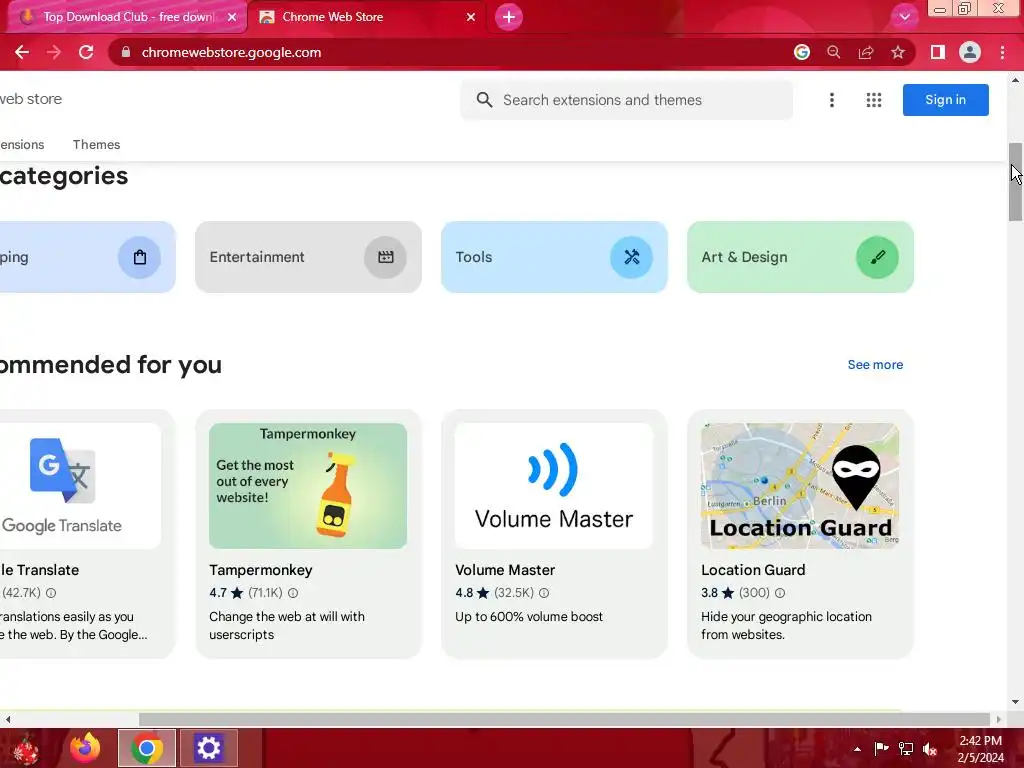Launch Firefox from the taskbar
This screenshot has height=768, width=1024.
[x=85, y=748]
